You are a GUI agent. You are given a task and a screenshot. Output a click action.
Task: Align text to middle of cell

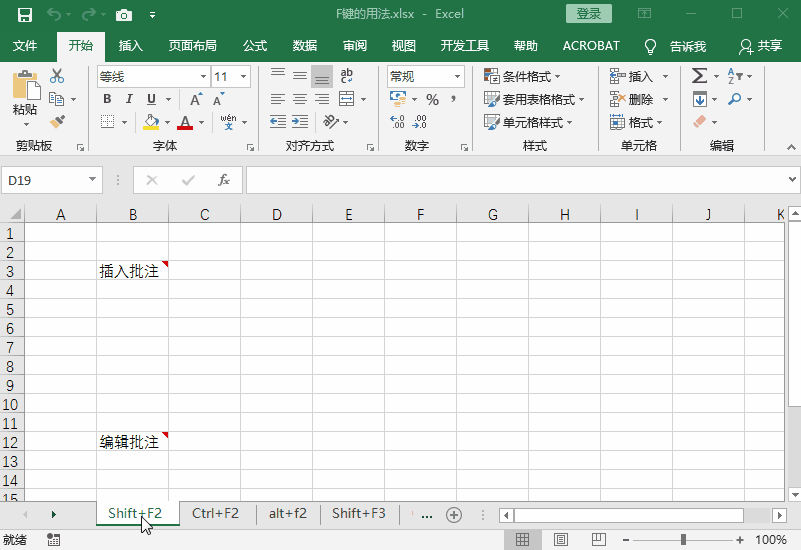[300, 76]
